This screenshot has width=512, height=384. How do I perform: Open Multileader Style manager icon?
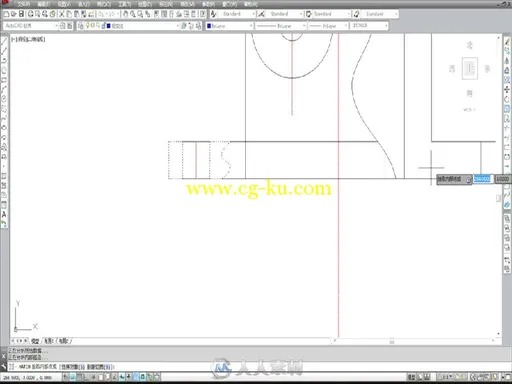pyautogui.click(x=356, y=14)
